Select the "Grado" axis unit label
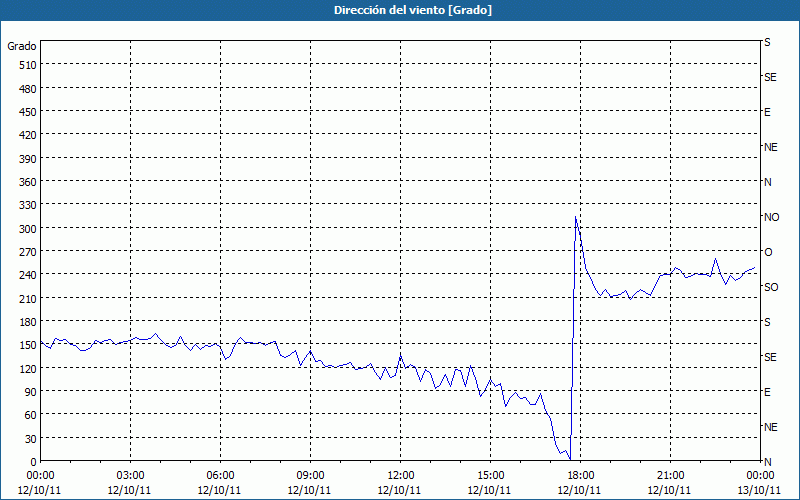This screenshot has width=800, height=500. coord(22,46)
